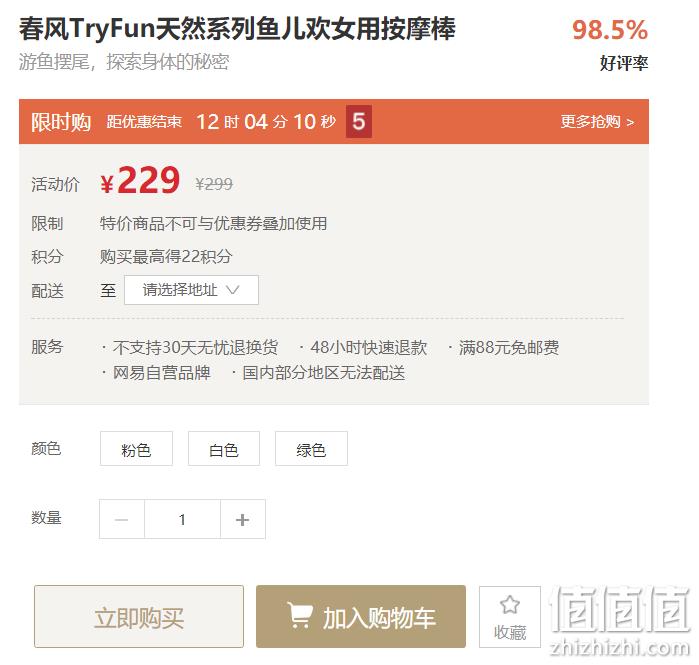Click 加入购物车 add to cart button
699x665 pixels.
click(361, 616)
